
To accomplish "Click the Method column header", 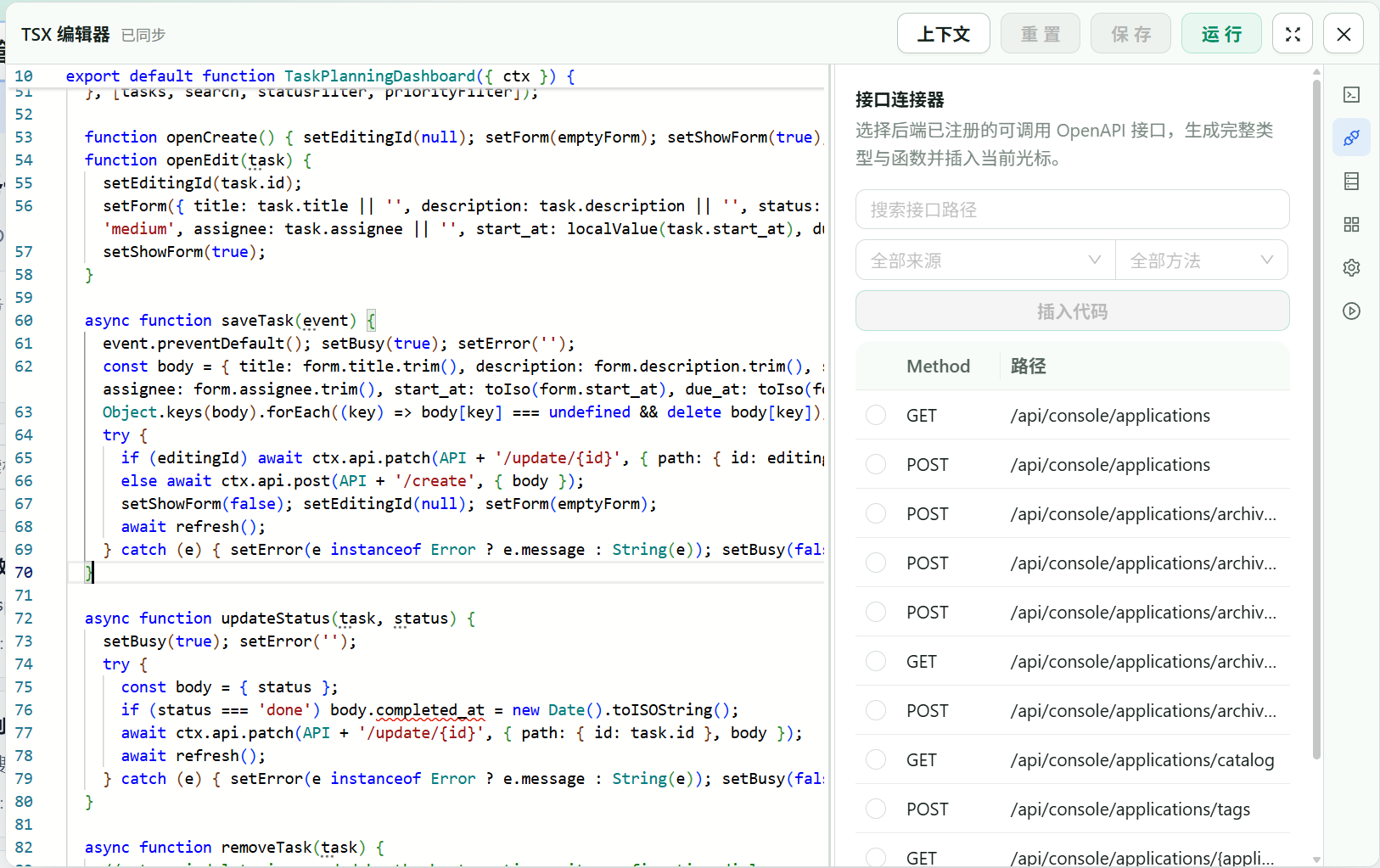I will [x=938, y=366].
